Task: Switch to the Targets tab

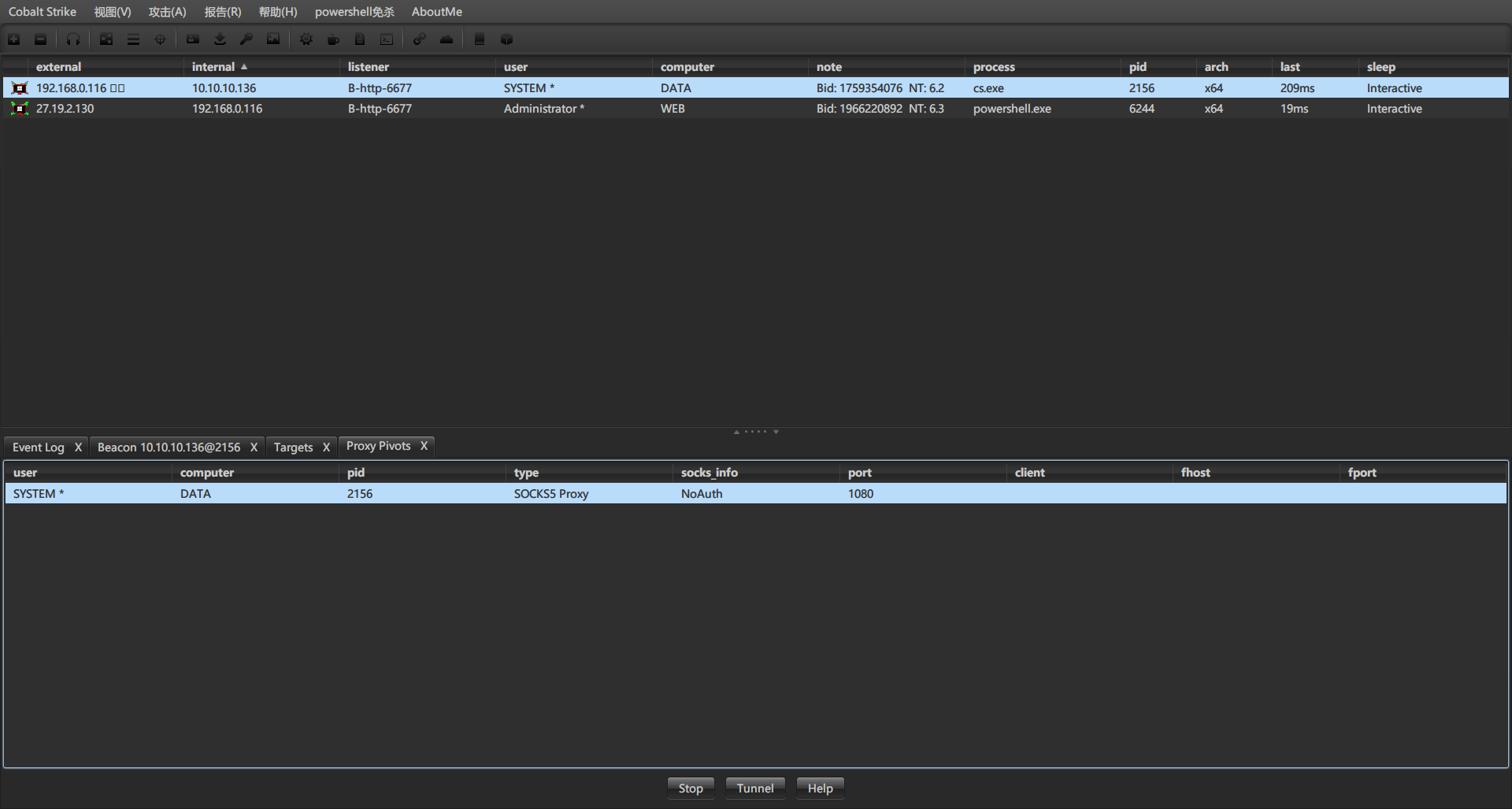Action: click(293, 447)
